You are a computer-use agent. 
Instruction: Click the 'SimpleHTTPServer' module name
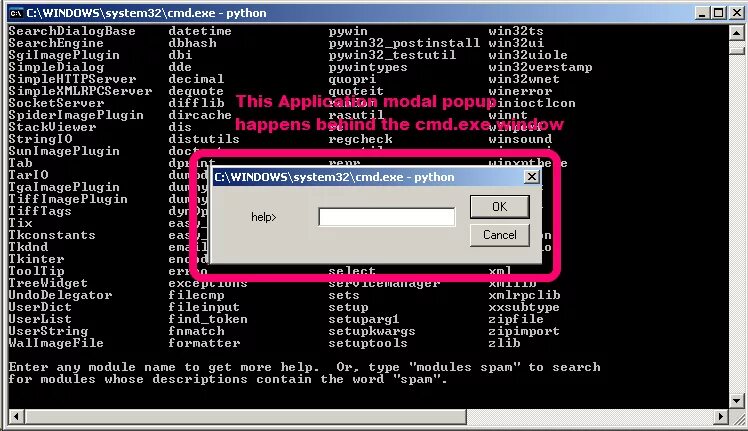click(72, 79)
